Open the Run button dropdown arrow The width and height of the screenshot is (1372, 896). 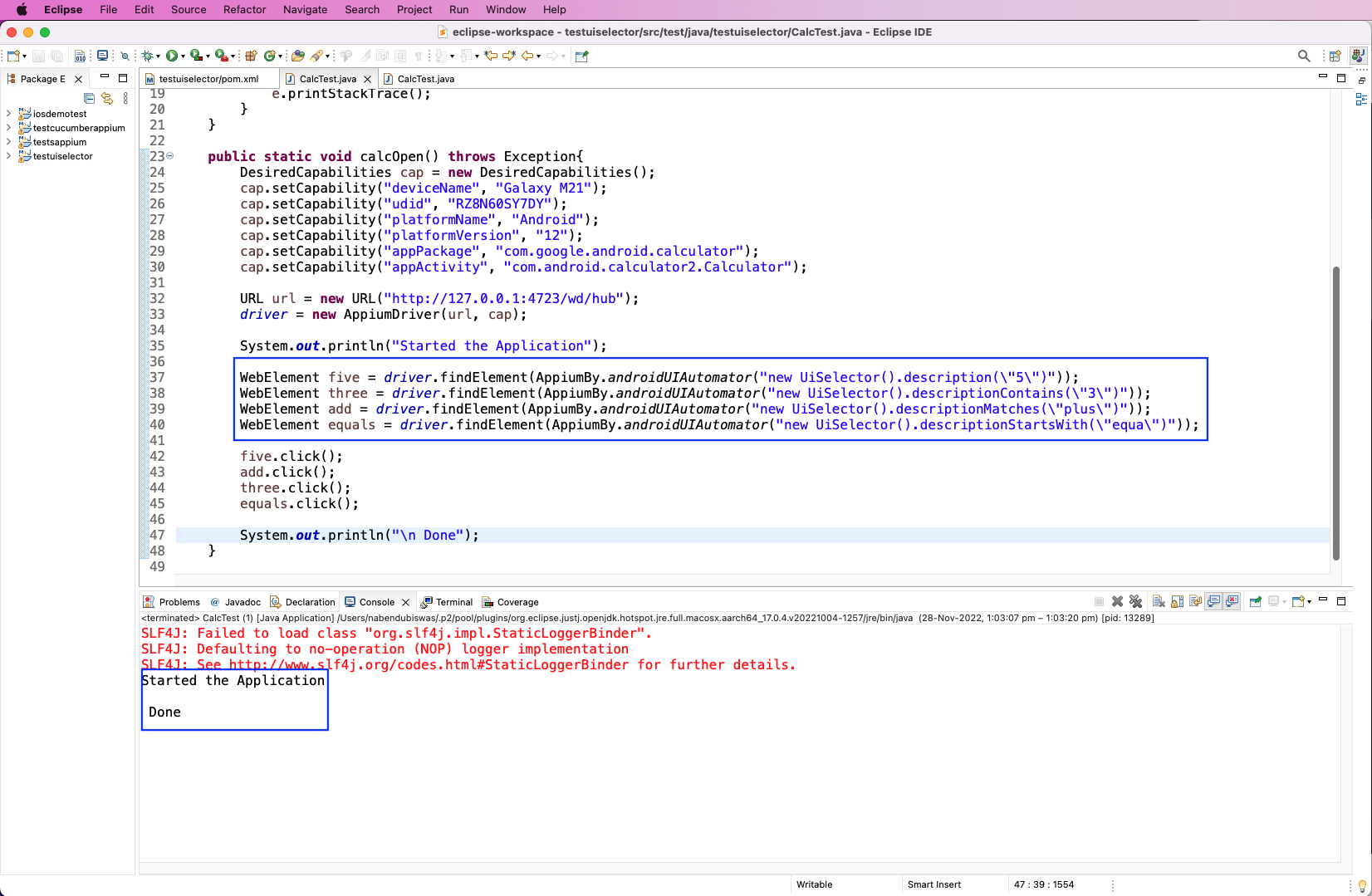tap(184, 56)
